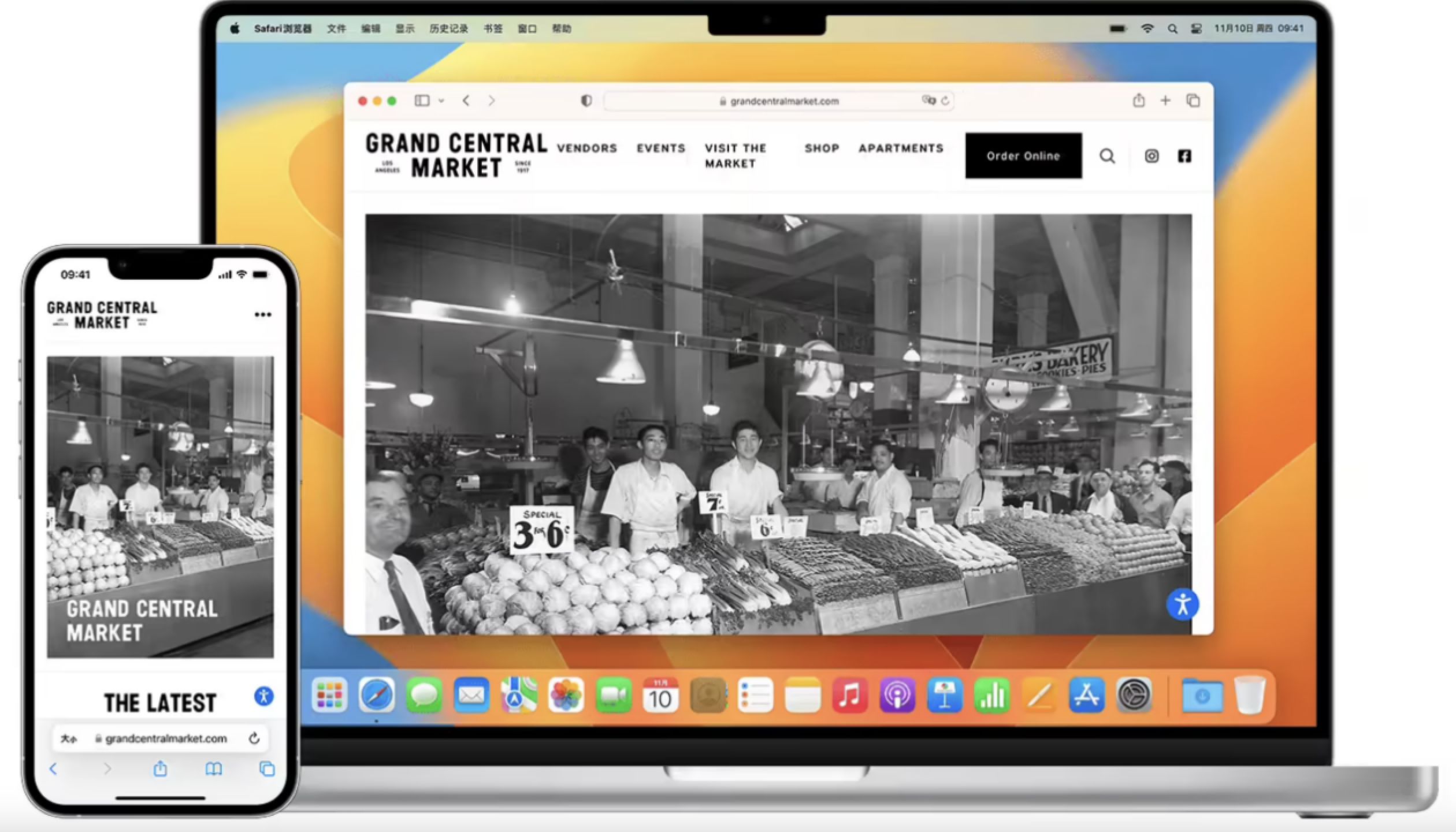Toggle the sidebar in Mac Safari
This screenshot has width=1456, height=832.
pos(422,101)
